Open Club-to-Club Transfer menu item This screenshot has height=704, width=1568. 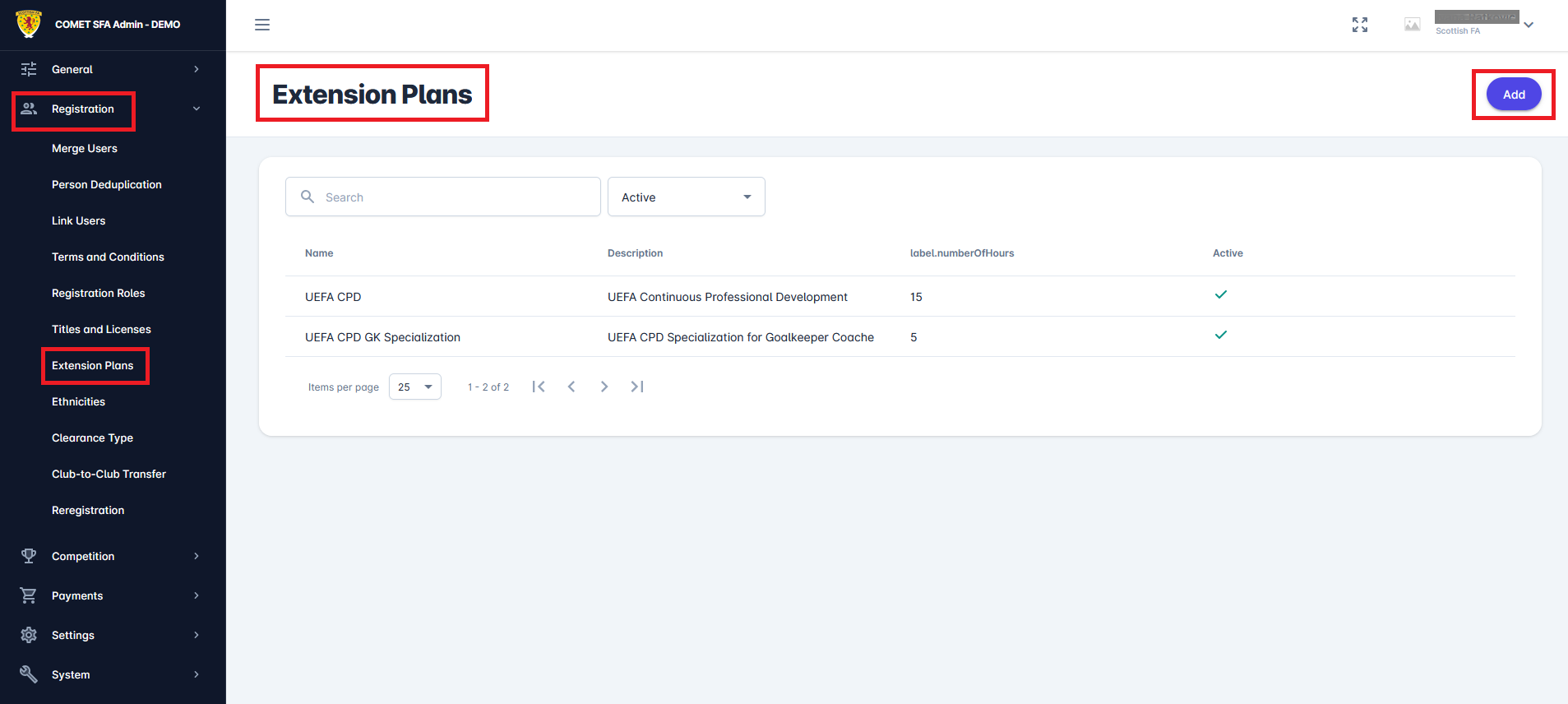tap(109, 474)
